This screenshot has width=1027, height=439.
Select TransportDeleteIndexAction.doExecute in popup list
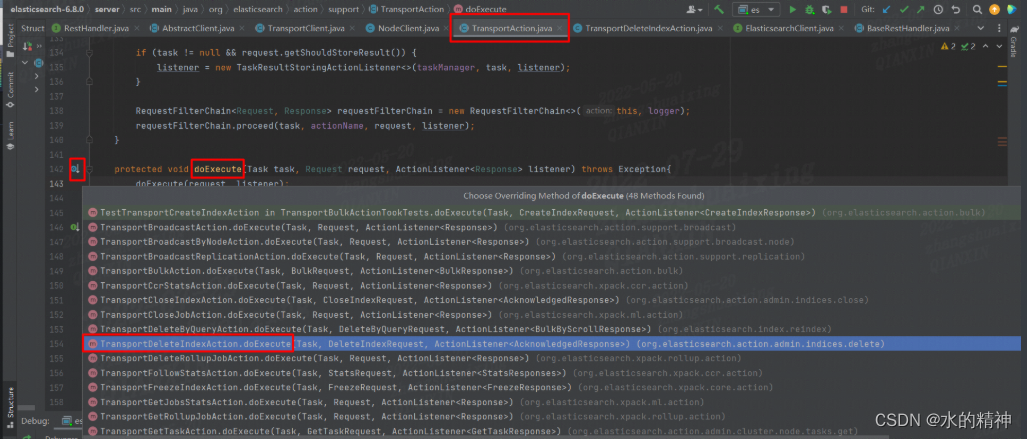(x=552, y=343)
